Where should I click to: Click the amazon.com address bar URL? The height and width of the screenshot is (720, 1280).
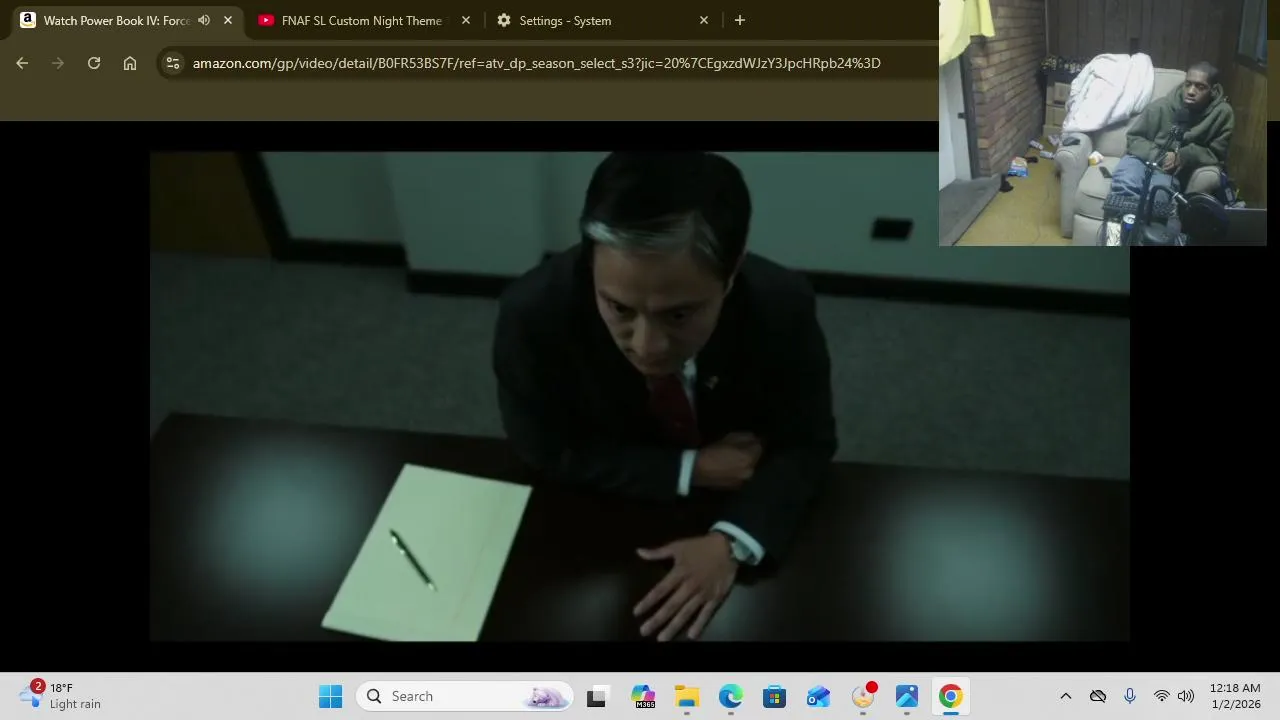coord(536,63)
